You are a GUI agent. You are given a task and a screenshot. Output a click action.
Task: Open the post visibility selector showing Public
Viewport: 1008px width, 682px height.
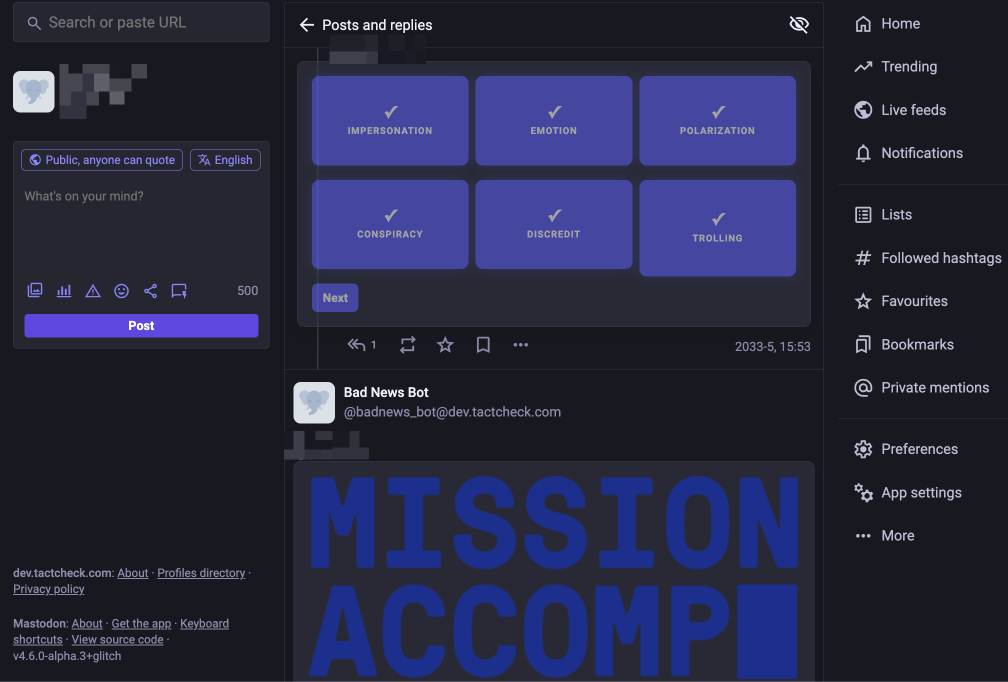(101, 159)
